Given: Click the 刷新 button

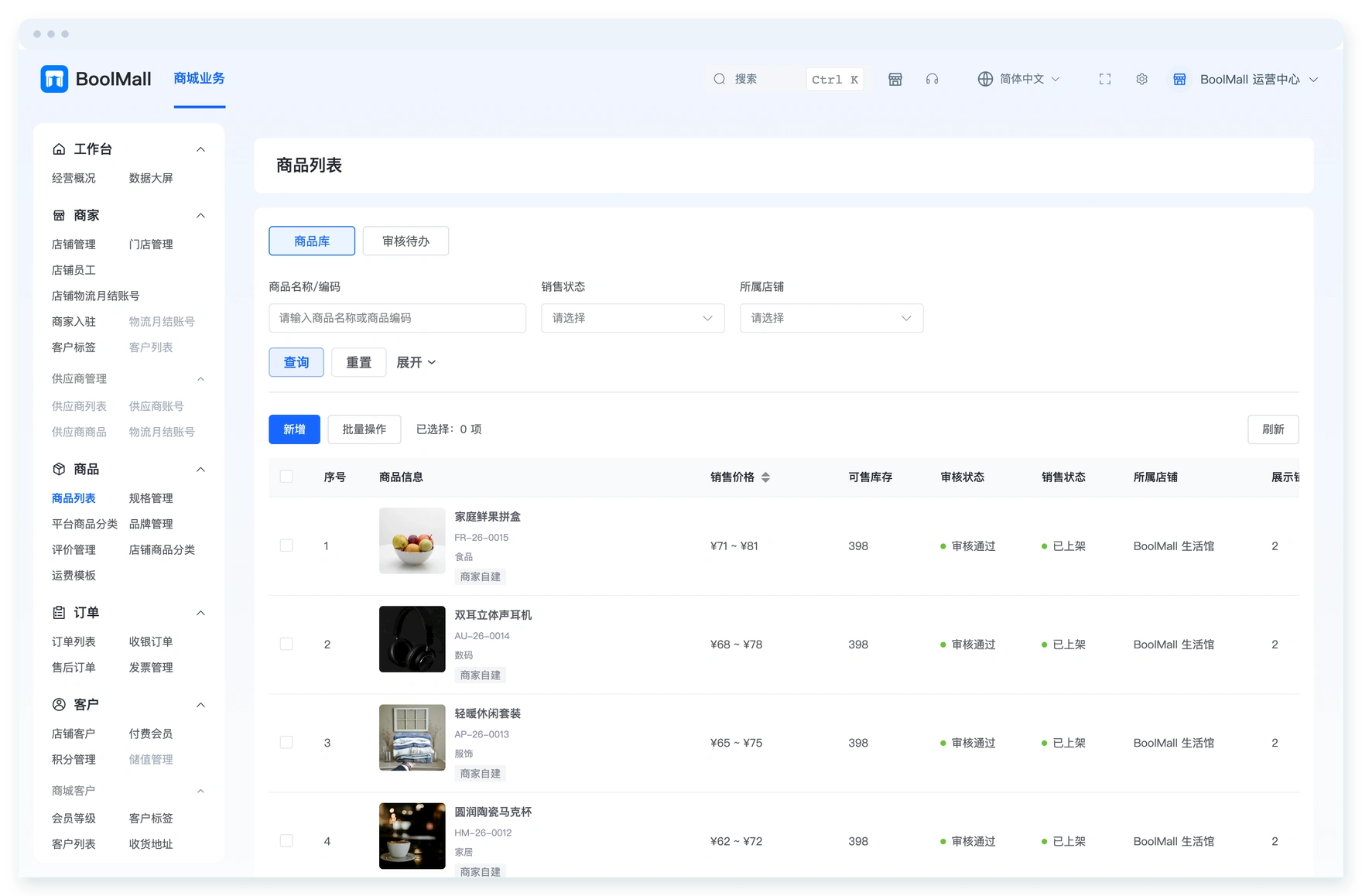Looking at the screenshot, I should click(1273, 429).
